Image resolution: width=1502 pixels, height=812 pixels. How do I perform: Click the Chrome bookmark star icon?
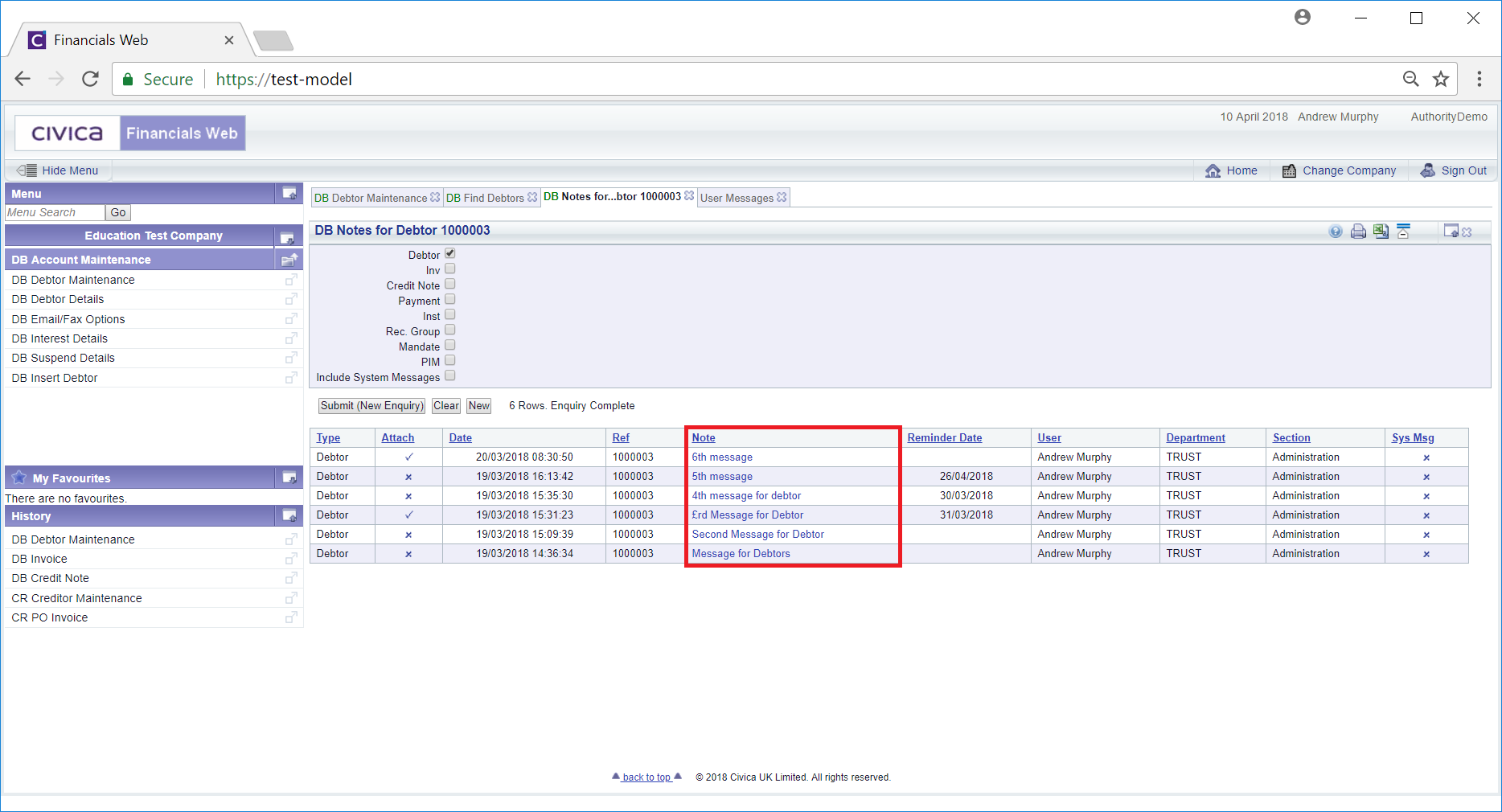tap(1441, 79)
